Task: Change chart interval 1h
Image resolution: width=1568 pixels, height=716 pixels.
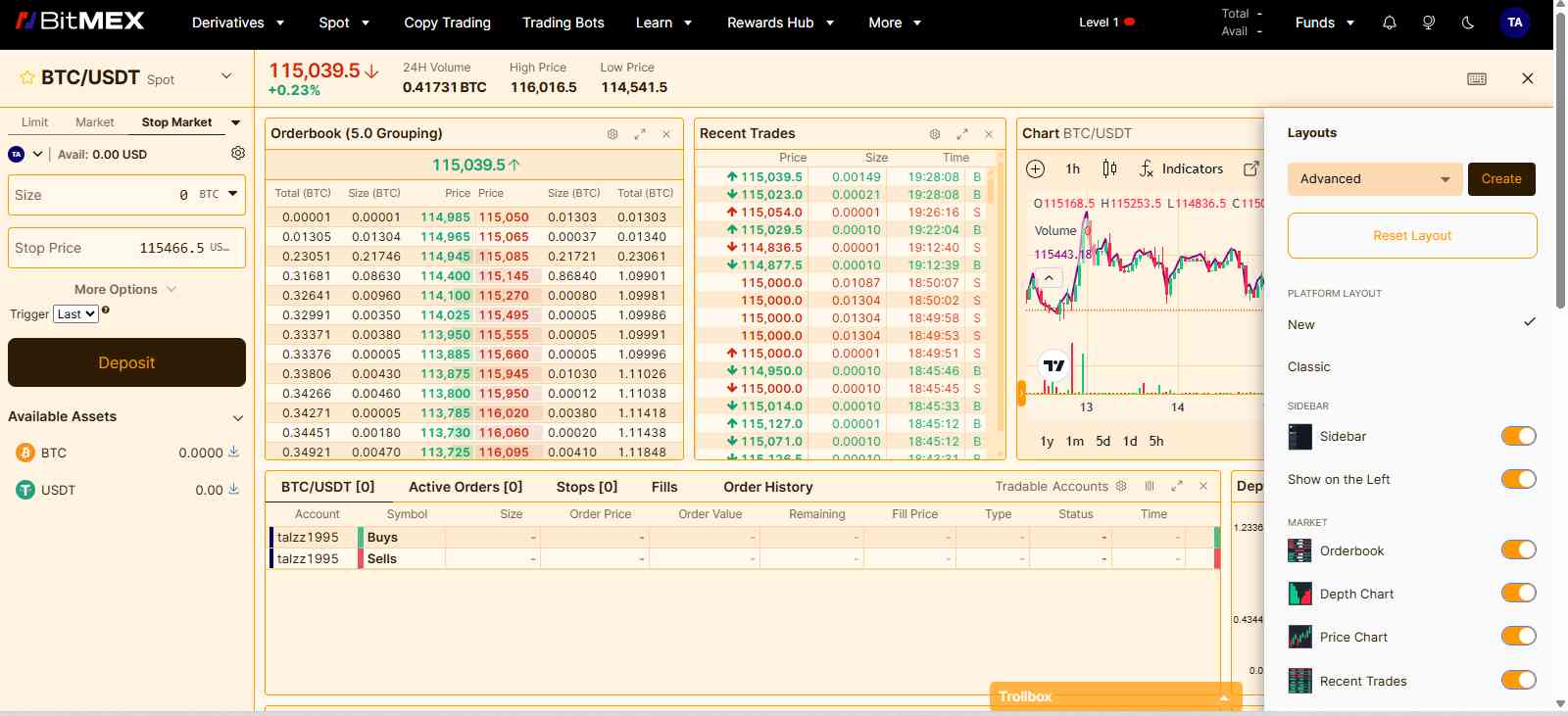Action: pos(1073,168)
